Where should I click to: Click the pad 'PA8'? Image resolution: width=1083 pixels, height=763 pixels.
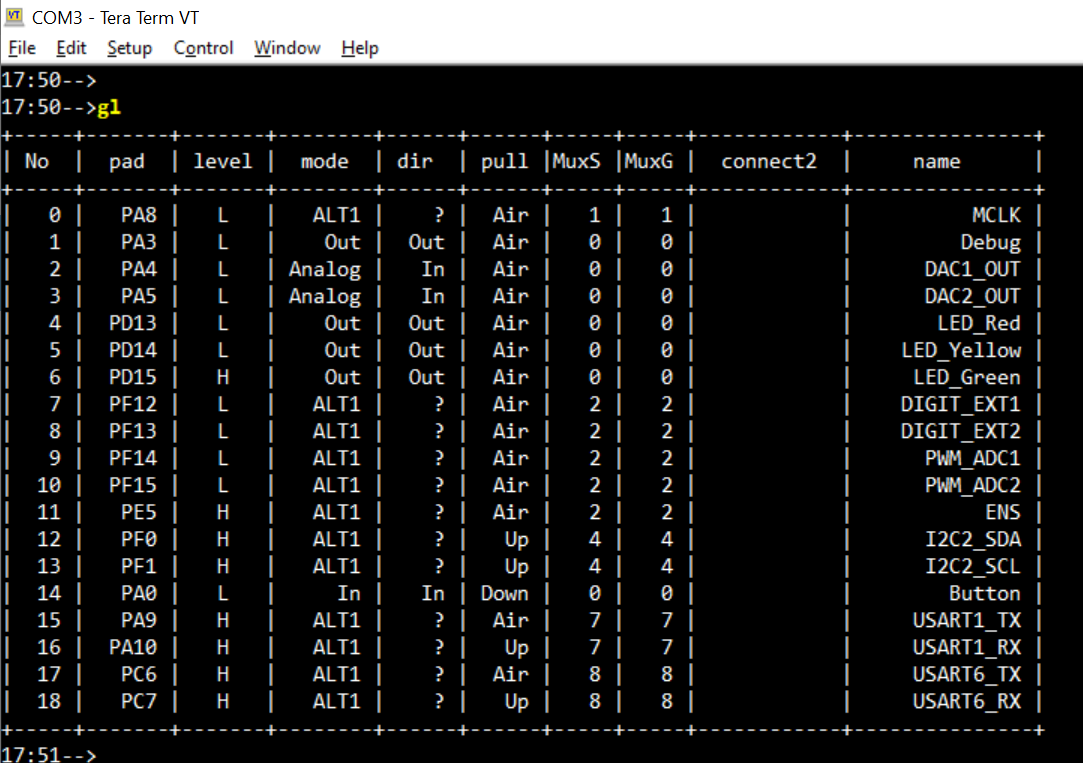point(139,215)
